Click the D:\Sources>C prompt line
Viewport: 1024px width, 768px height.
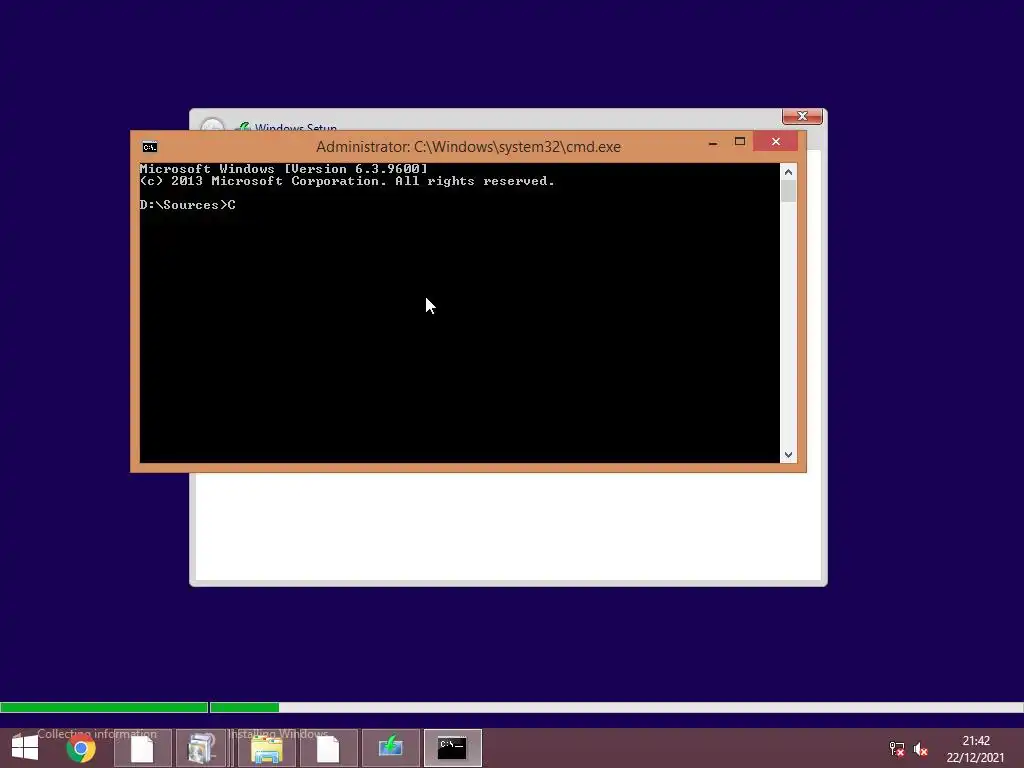pos(187,205)
